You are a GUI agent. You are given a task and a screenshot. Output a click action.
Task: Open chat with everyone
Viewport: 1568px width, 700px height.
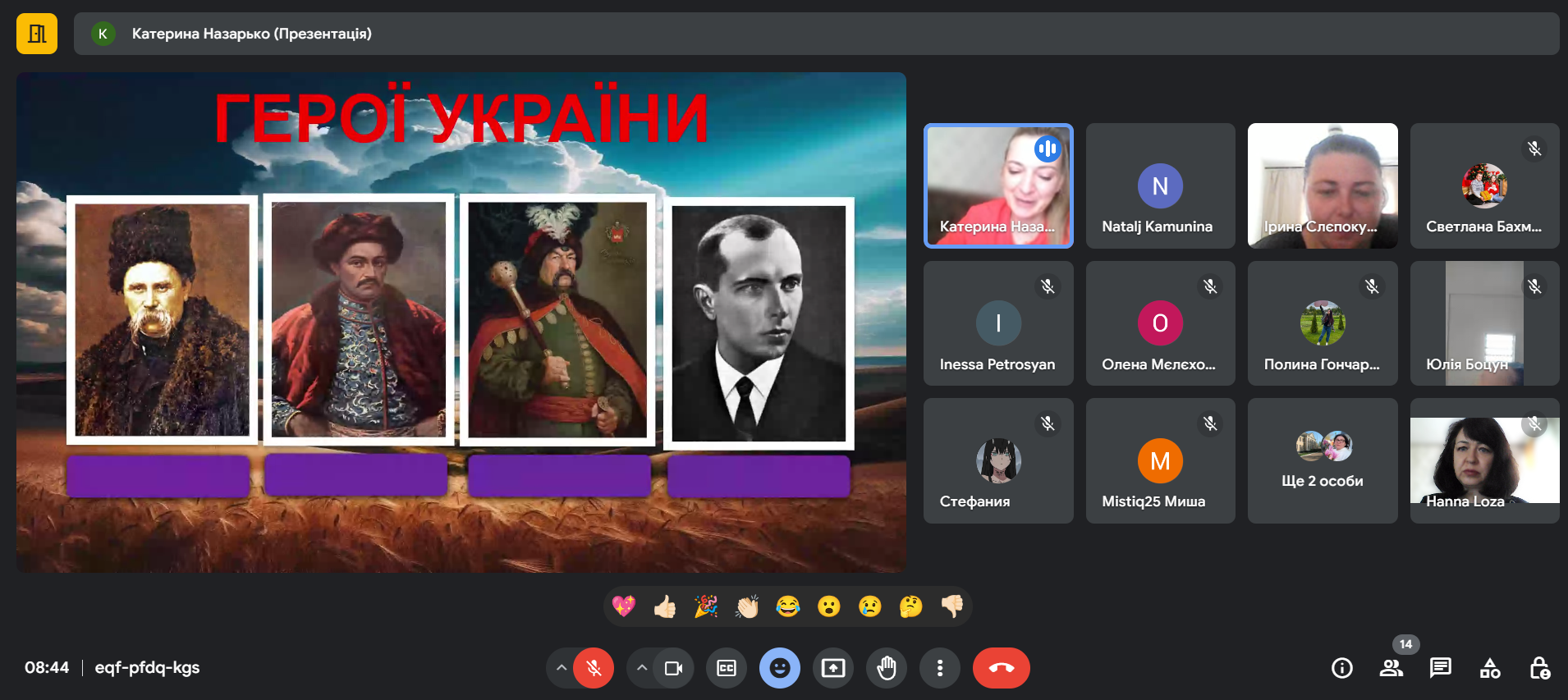[1441, 668]
